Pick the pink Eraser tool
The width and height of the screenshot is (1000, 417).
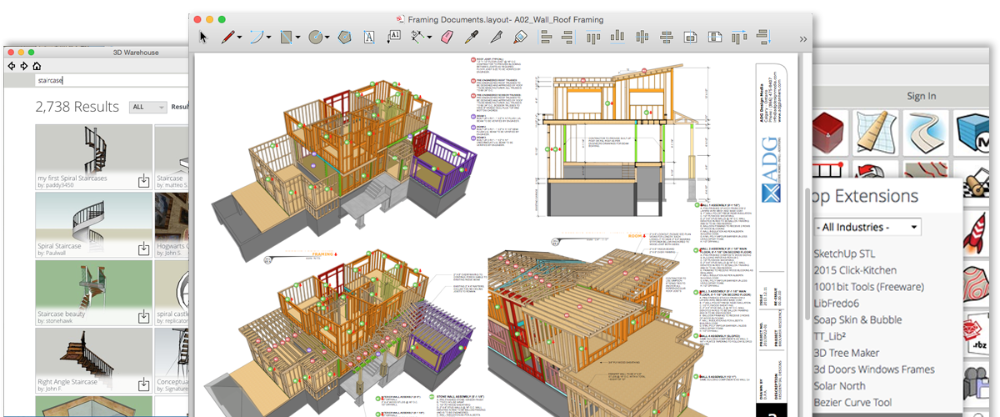(x=446, y=37)
